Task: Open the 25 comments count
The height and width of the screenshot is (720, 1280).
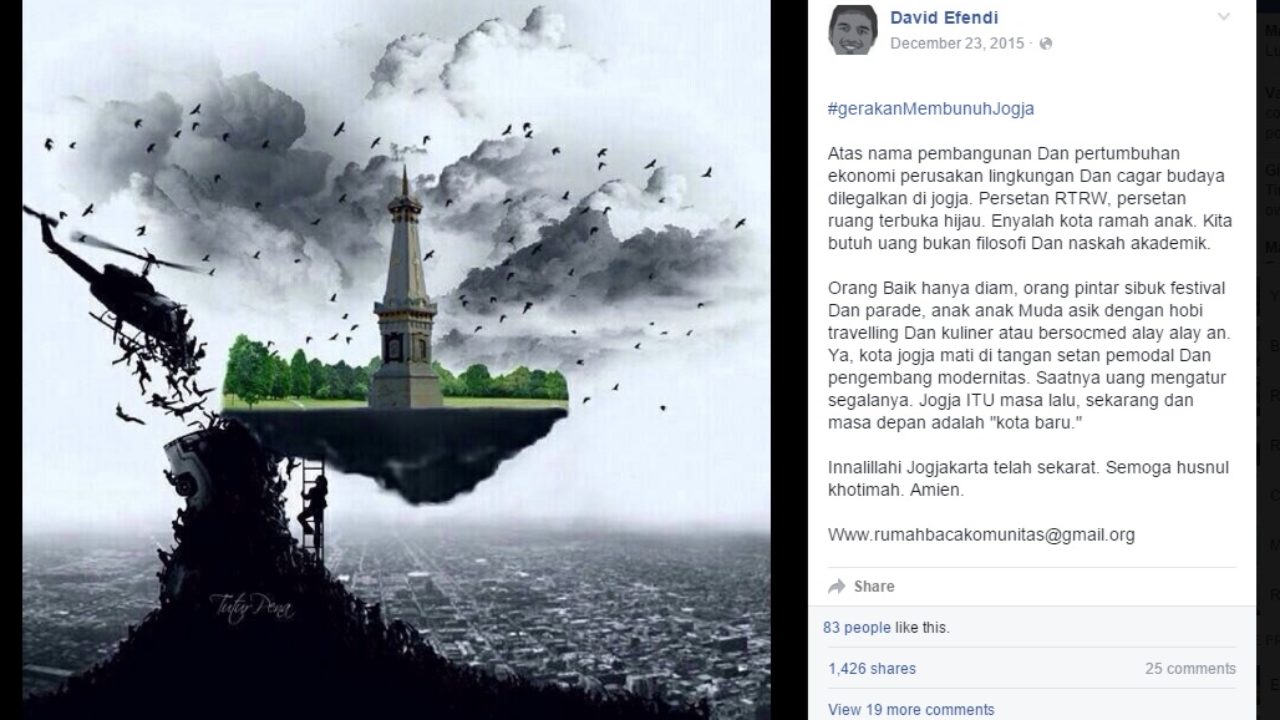Action: 1190,669
